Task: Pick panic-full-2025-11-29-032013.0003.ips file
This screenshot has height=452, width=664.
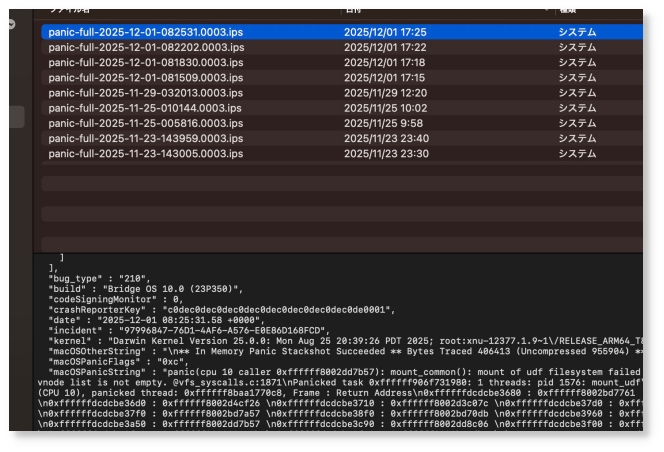Action: click(x=146, y=93)
